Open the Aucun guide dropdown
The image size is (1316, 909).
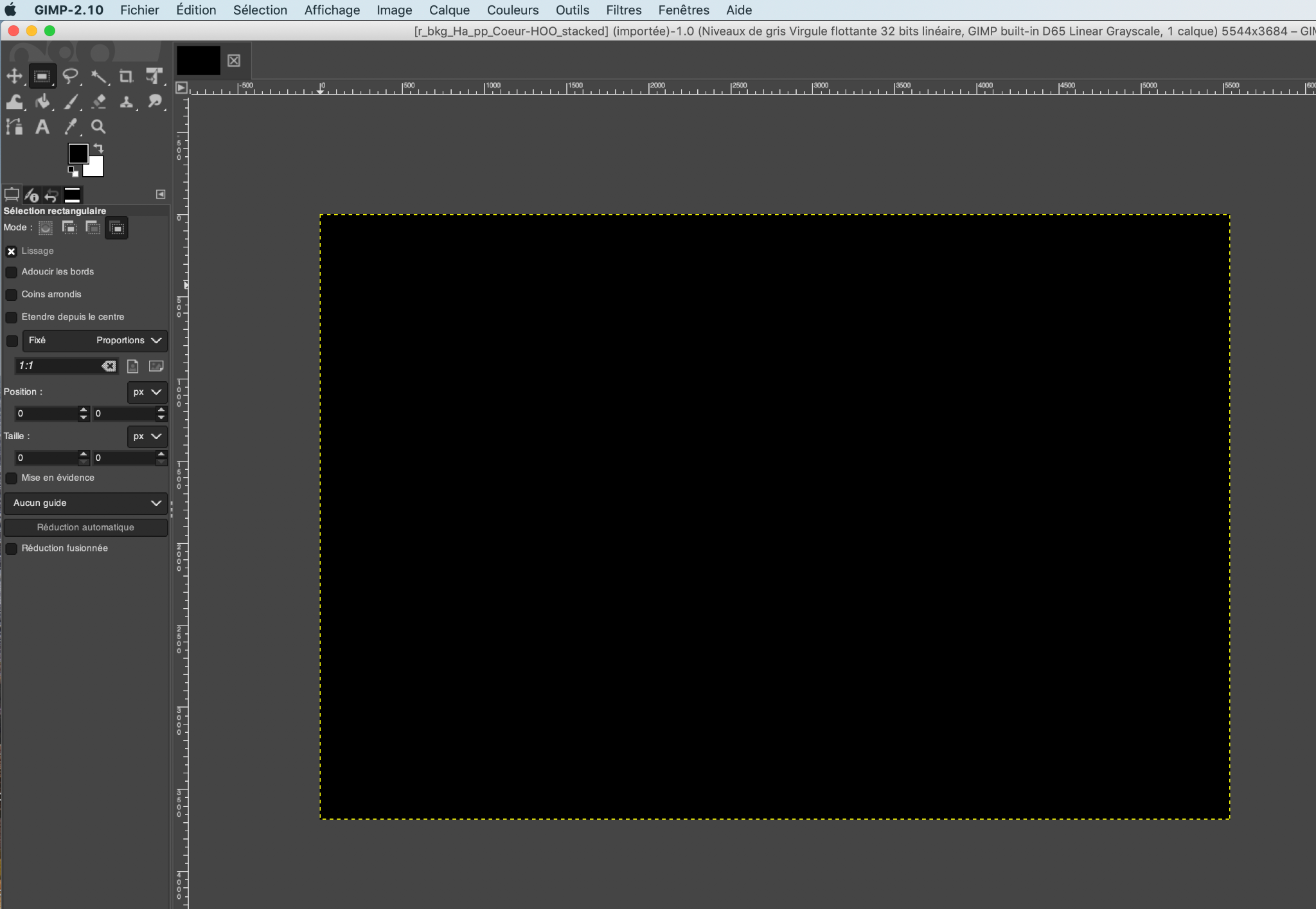[x=85, y=503]
